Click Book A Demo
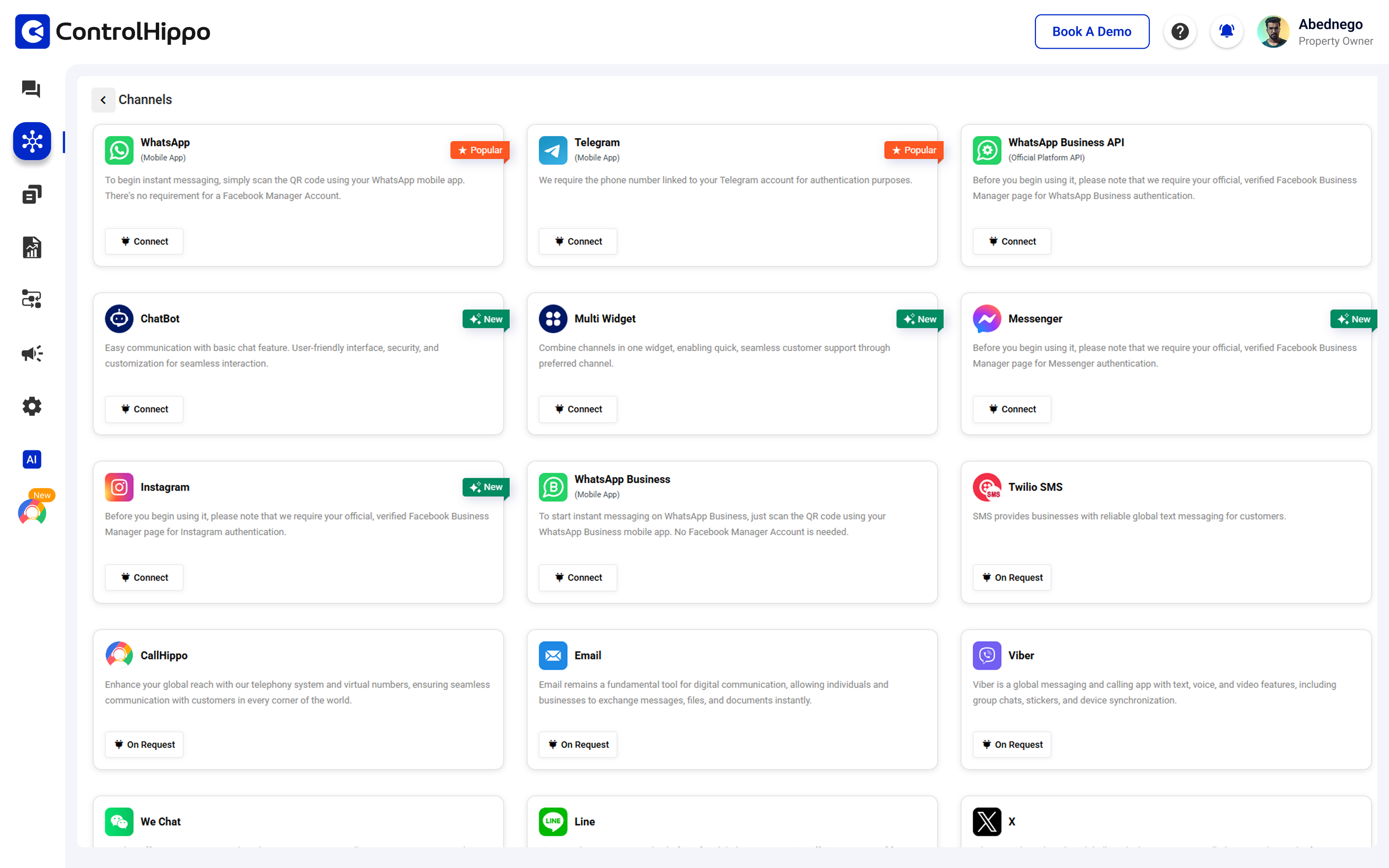Viewport: 1389px width, 868px height. pos(1092,31)
